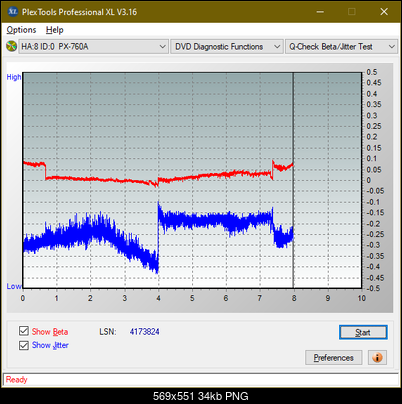This screenshot has height=404, width=402.
Task: Toggle the Show Jitter checkbox
Action: pos(24,345)
